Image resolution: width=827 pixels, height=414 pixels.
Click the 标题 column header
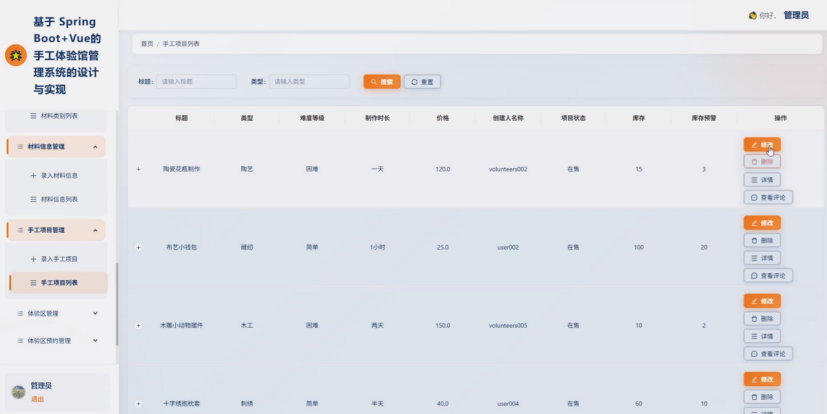[x=181, y=118]
